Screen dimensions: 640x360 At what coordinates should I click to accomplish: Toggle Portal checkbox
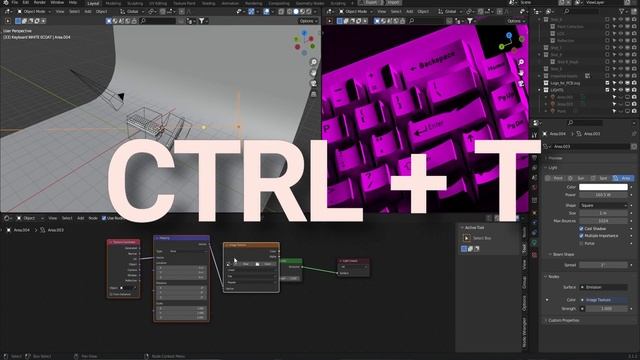coord(581,243)
